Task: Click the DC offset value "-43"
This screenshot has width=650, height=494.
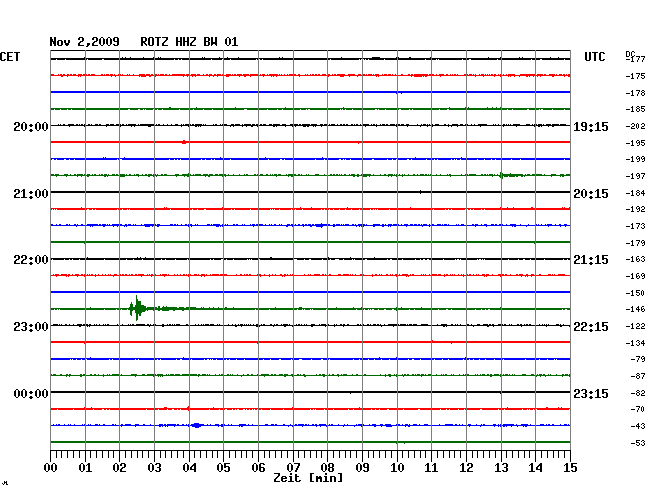Action: click(x=638, y=426)
